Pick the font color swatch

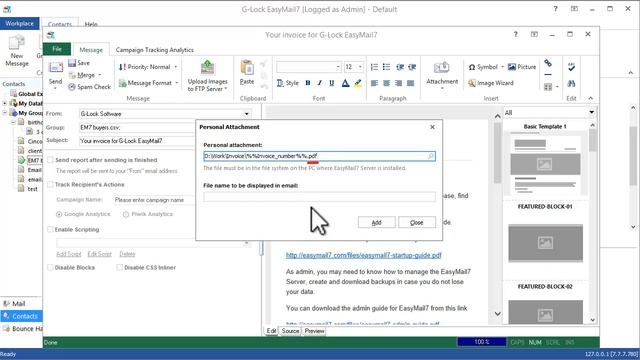pos(345,83)
